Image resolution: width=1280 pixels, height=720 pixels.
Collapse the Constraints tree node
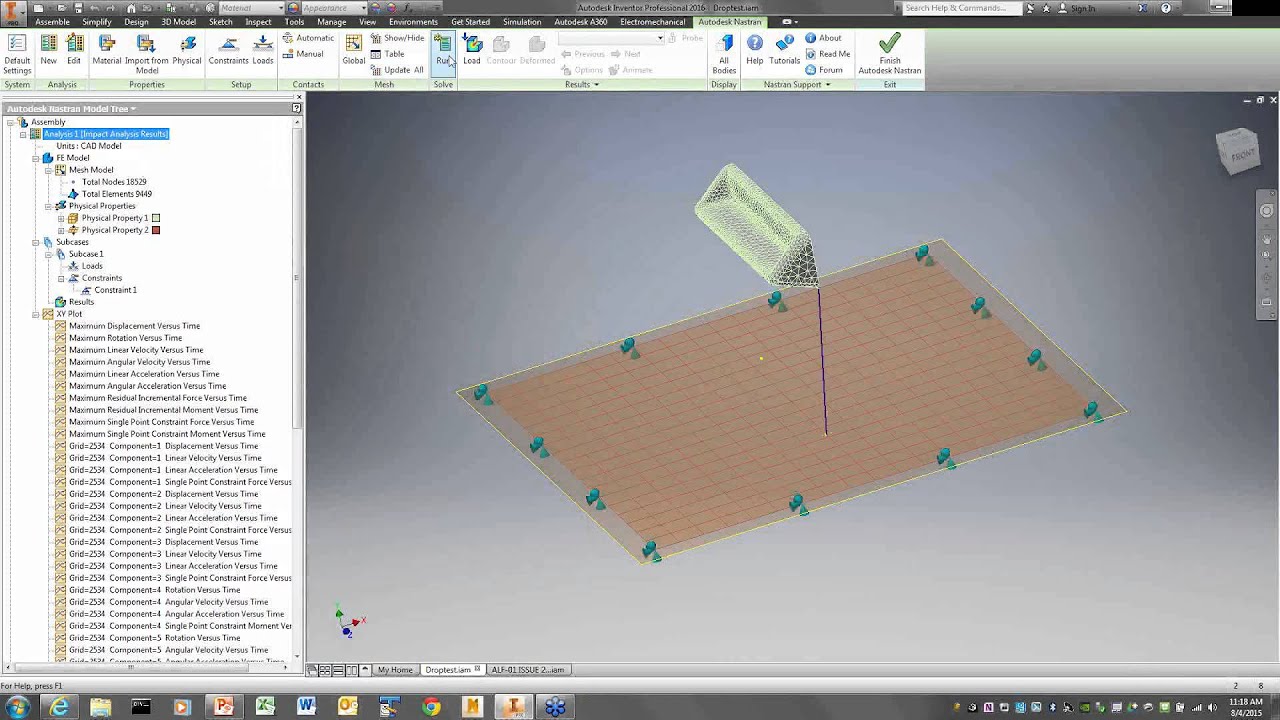(60, 278)
